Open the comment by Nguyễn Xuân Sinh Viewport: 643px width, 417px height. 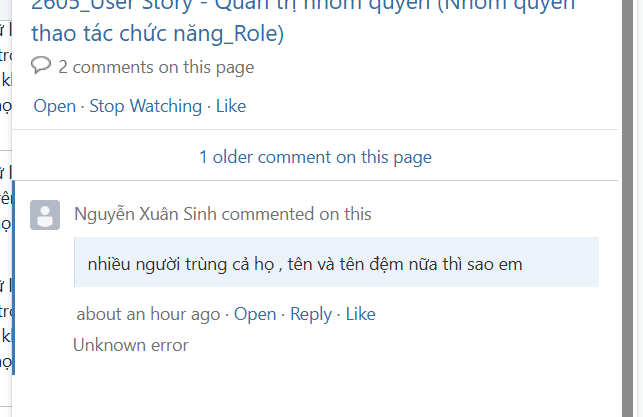[255, 314]
